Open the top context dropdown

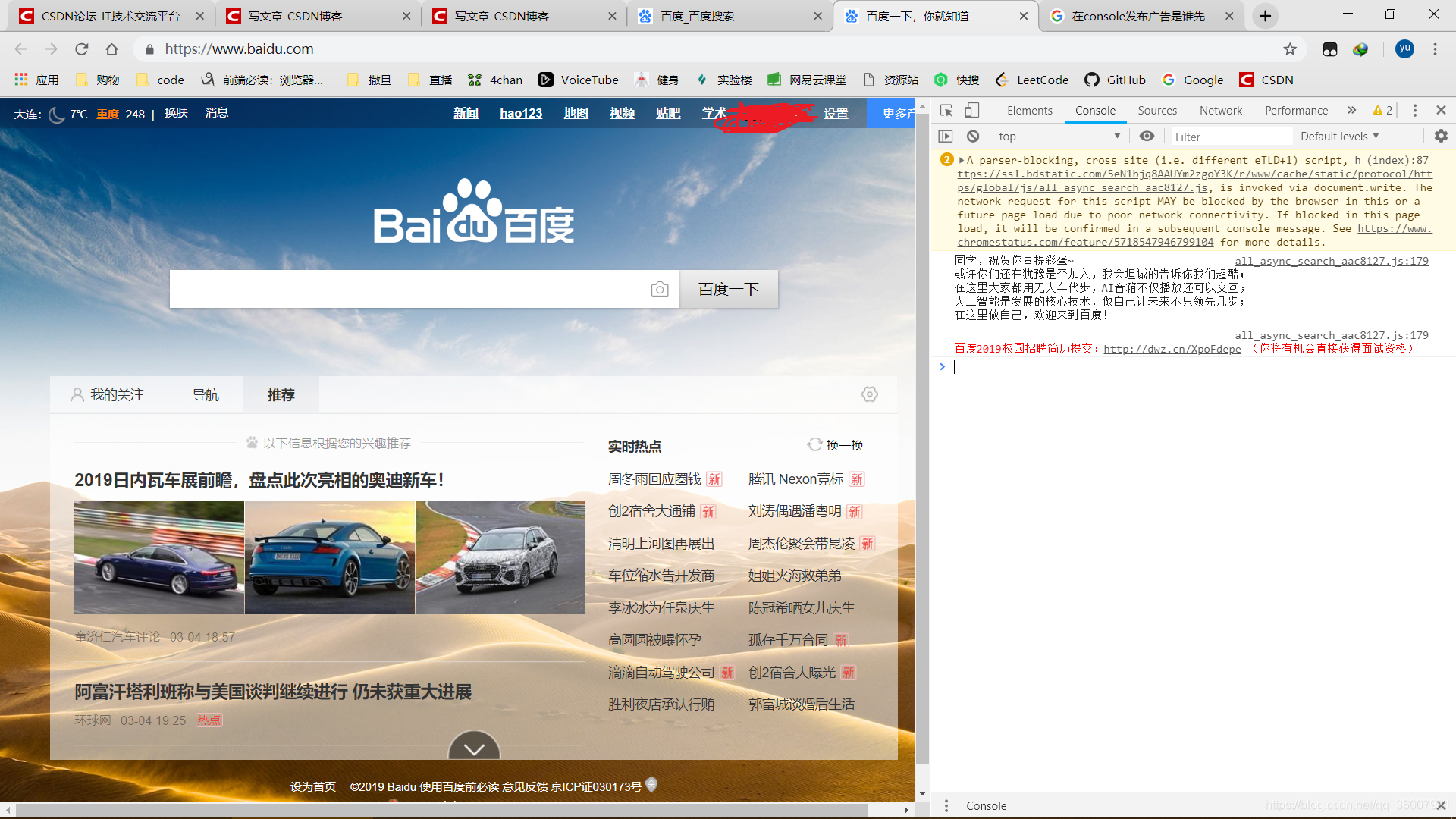(x=1059, y=136)
